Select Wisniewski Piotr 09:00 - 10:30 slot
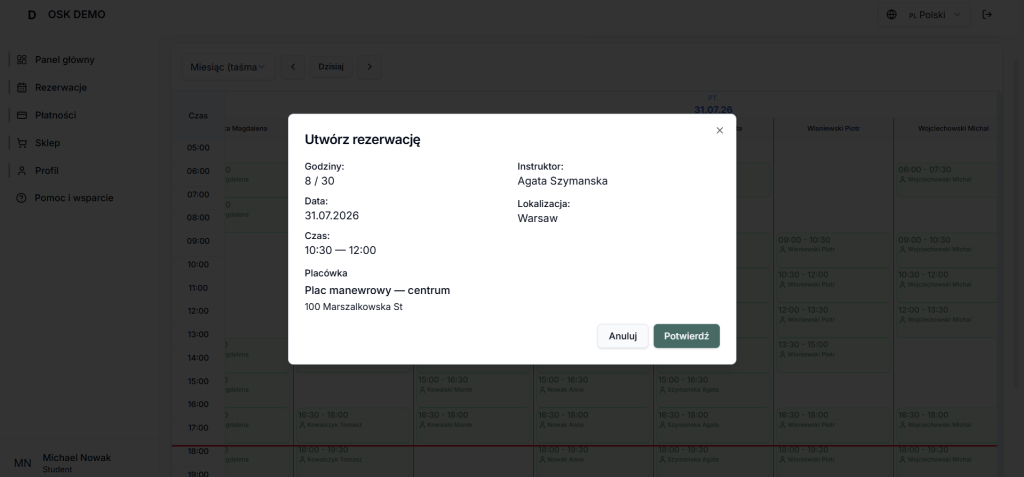The width and height of the screenshot is (1024, 477). coord(833,249)
